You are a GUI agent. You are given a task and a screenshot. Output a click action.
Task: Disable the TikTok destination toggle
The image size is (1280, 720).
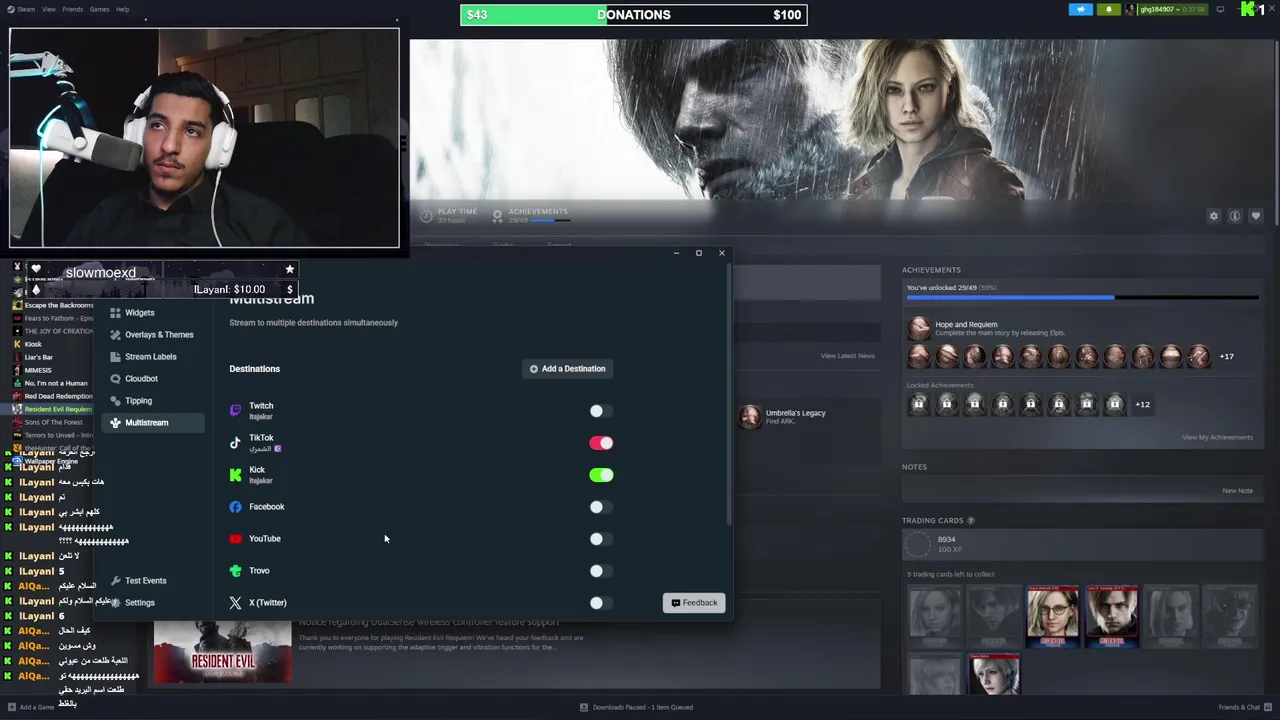coord(600,443)
